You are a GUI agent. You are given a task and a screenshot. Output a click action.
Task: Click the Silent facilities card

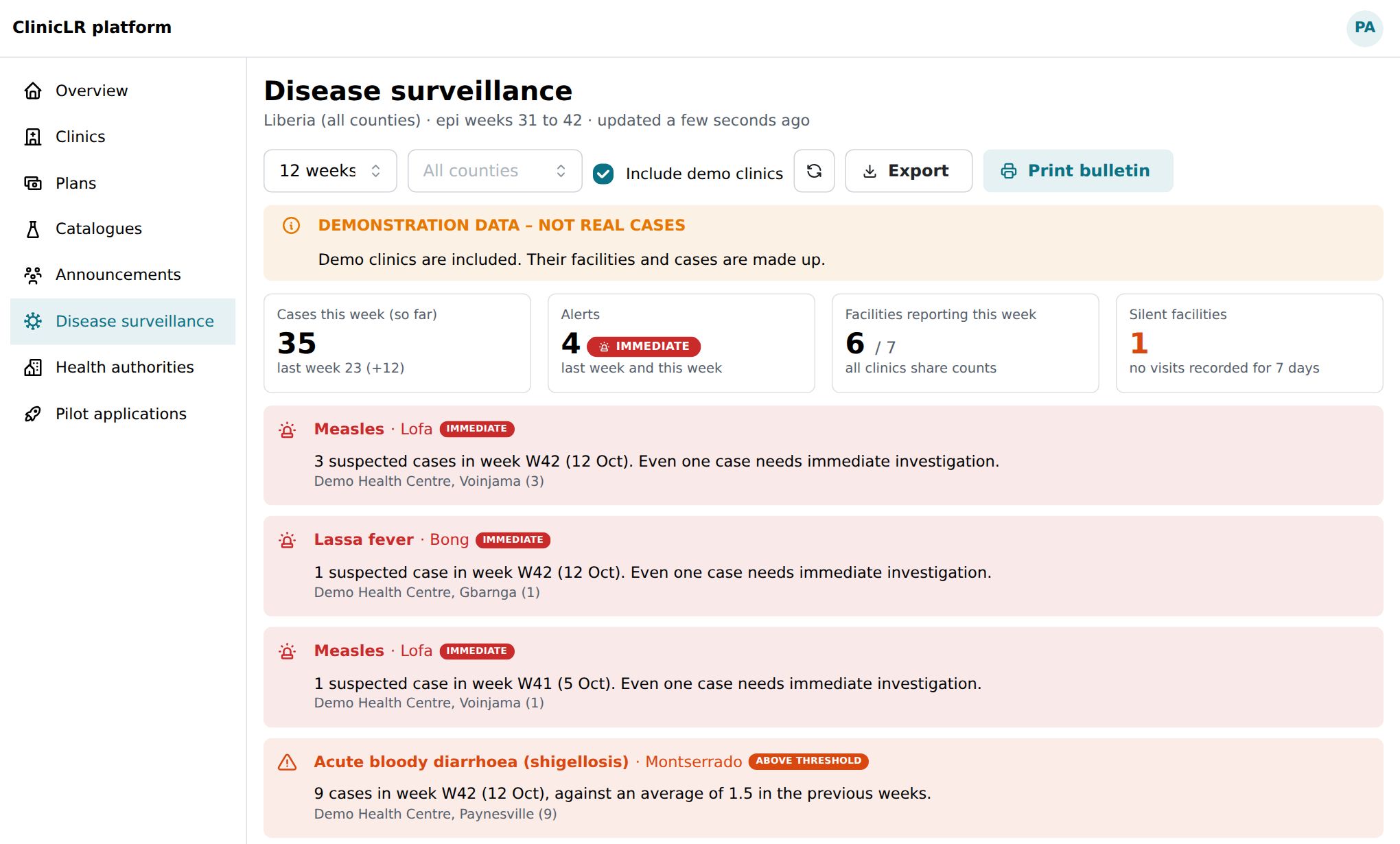pos(1249,343)
